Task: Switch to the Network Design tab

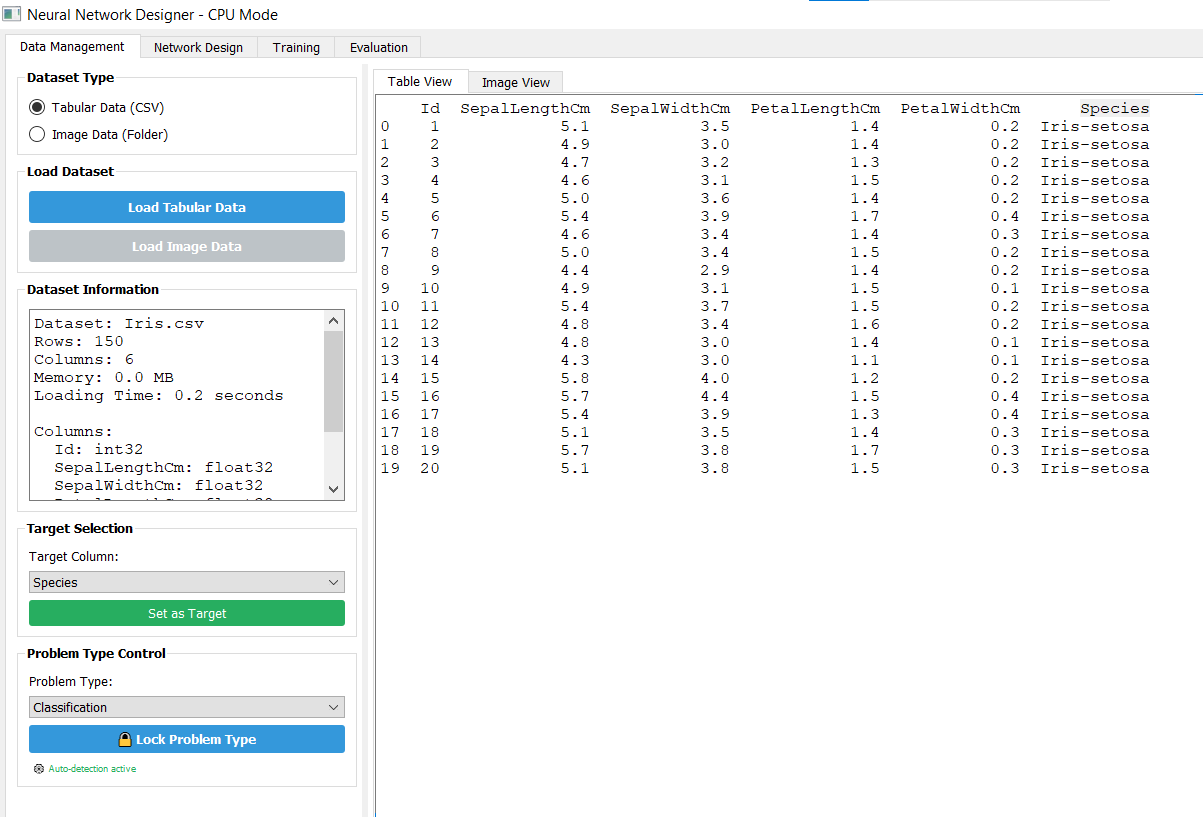Action: (x=198, y=47)
